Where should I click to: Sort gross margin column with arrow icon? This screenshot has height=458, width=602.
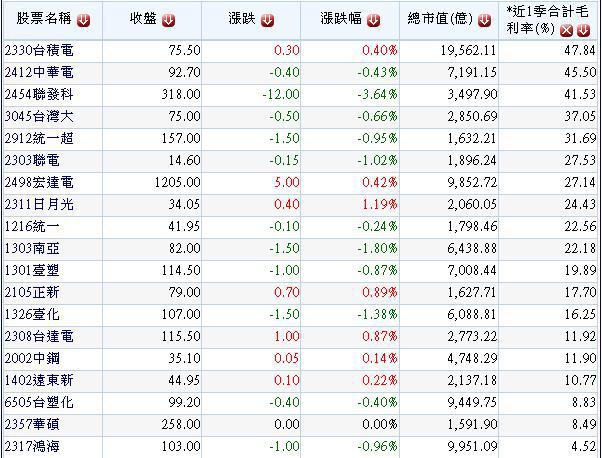pos(583,30)
